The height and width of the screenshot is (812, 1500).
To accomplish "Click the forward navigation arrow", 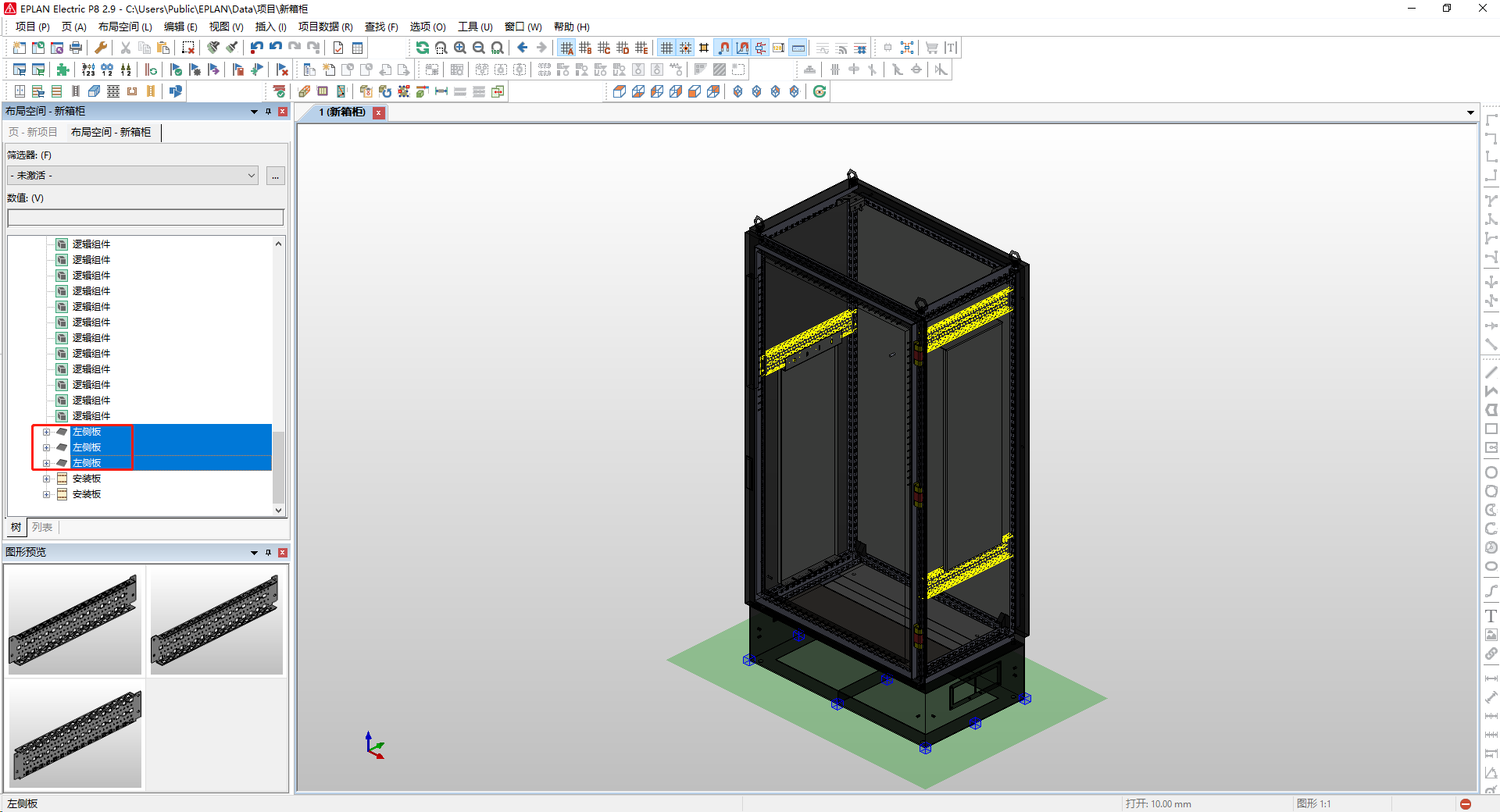I will pos(541,48).
